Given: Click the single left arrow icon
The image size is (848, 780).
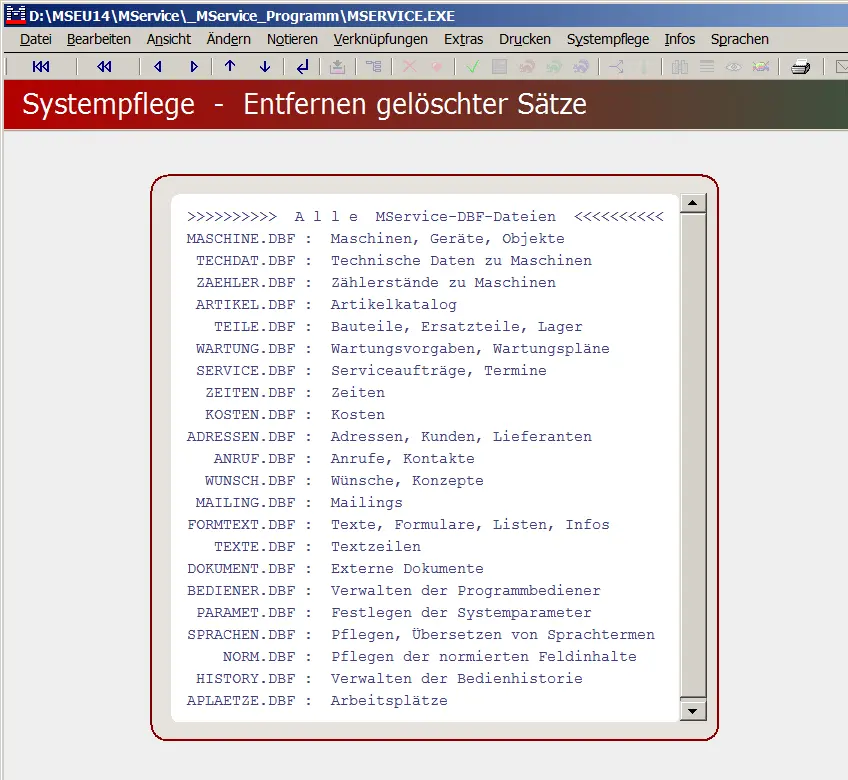Looking at the screenshot, I should (158, 67).
